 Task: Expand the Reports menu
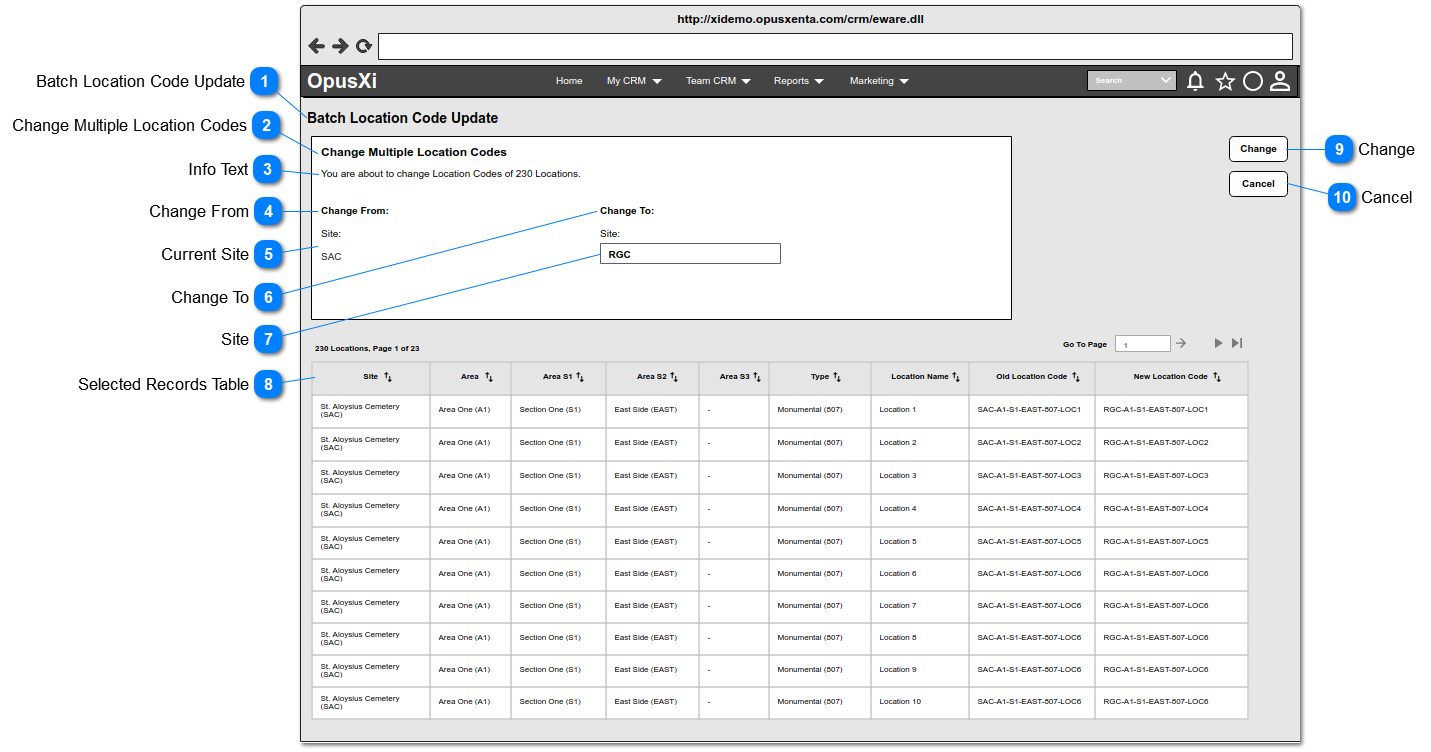[x=798, y=81]
